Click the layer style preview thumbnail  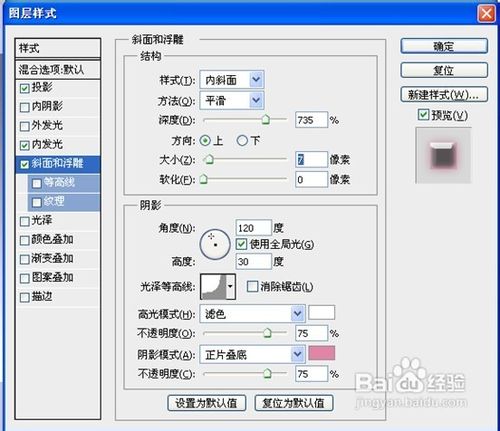443,155
